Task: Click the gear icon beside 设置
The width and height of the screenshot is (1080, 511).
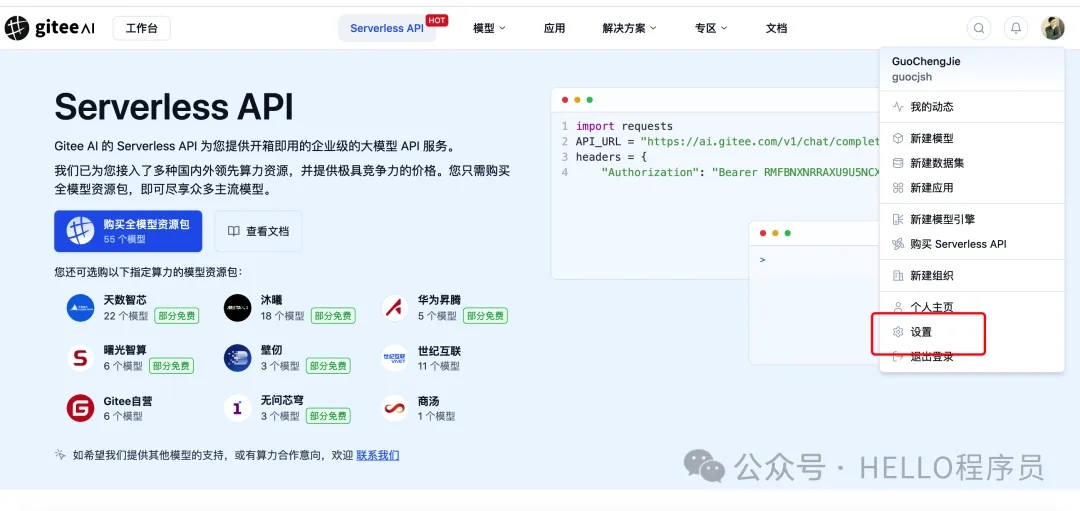Action: pos(897,333)
